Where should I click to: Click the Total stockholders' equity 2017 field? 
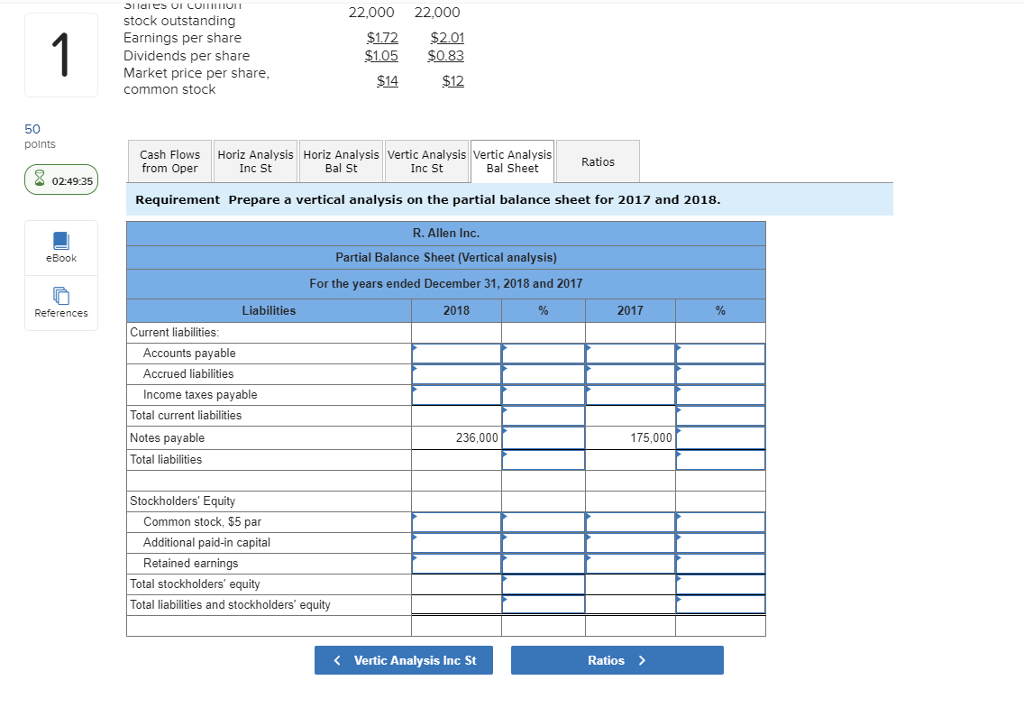pyautogui.click(x=630, y=584)
